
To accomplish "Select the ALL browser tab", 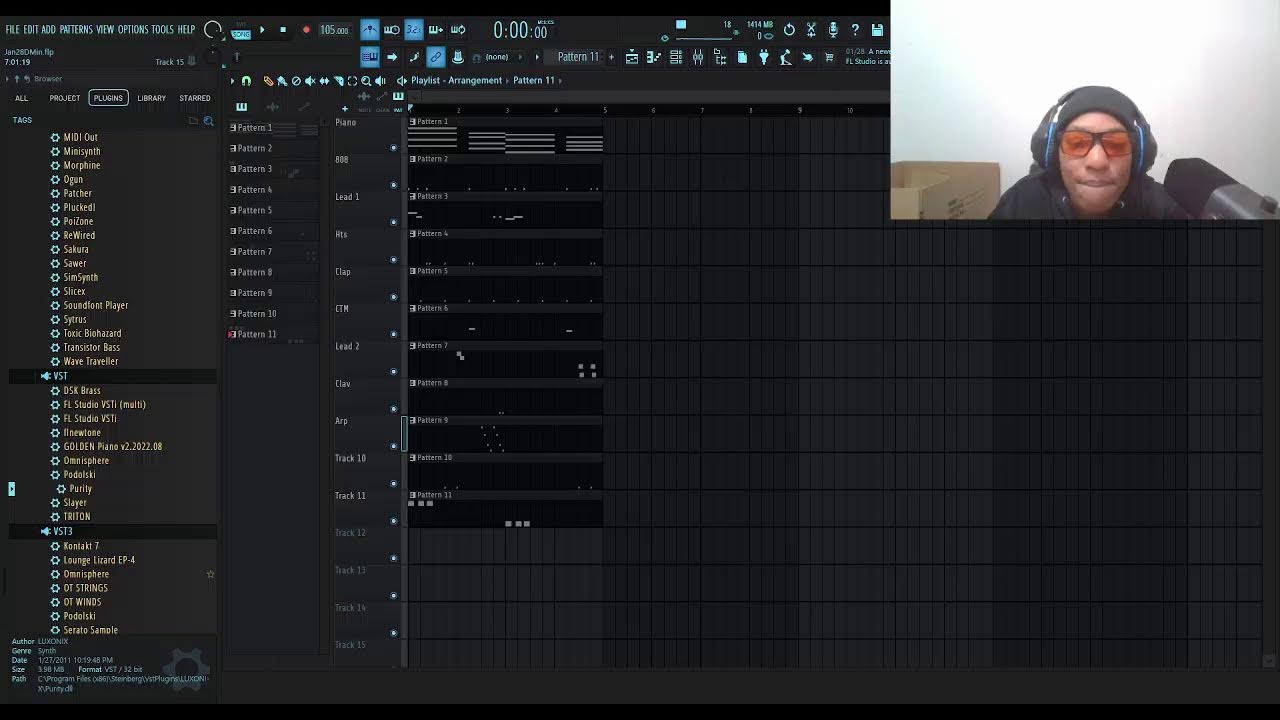I will [22, 98].
